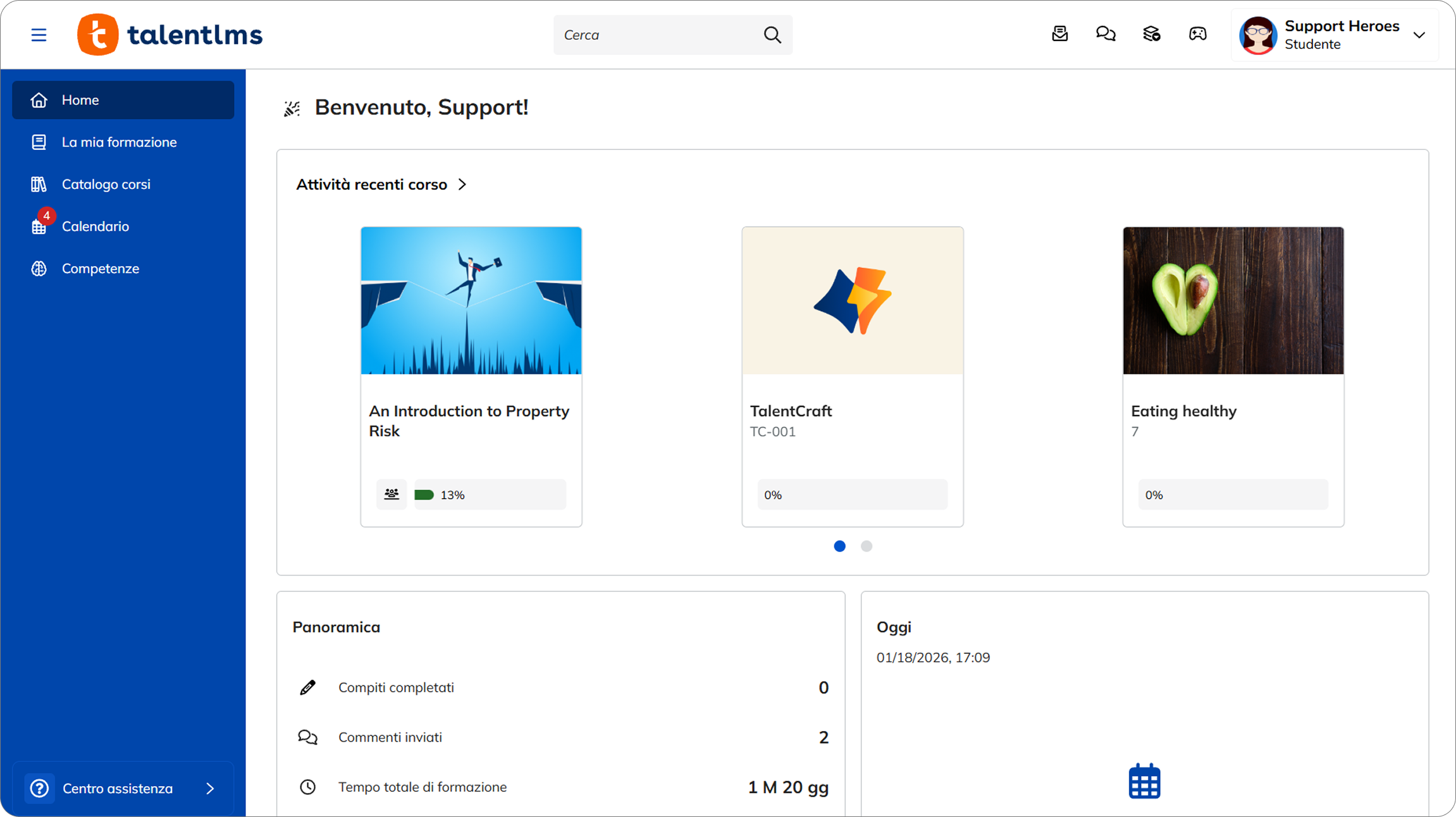Switch to second carousel page dot
Image resolution: width=1456 pixels, height=817 pixels.
(867, 546)
